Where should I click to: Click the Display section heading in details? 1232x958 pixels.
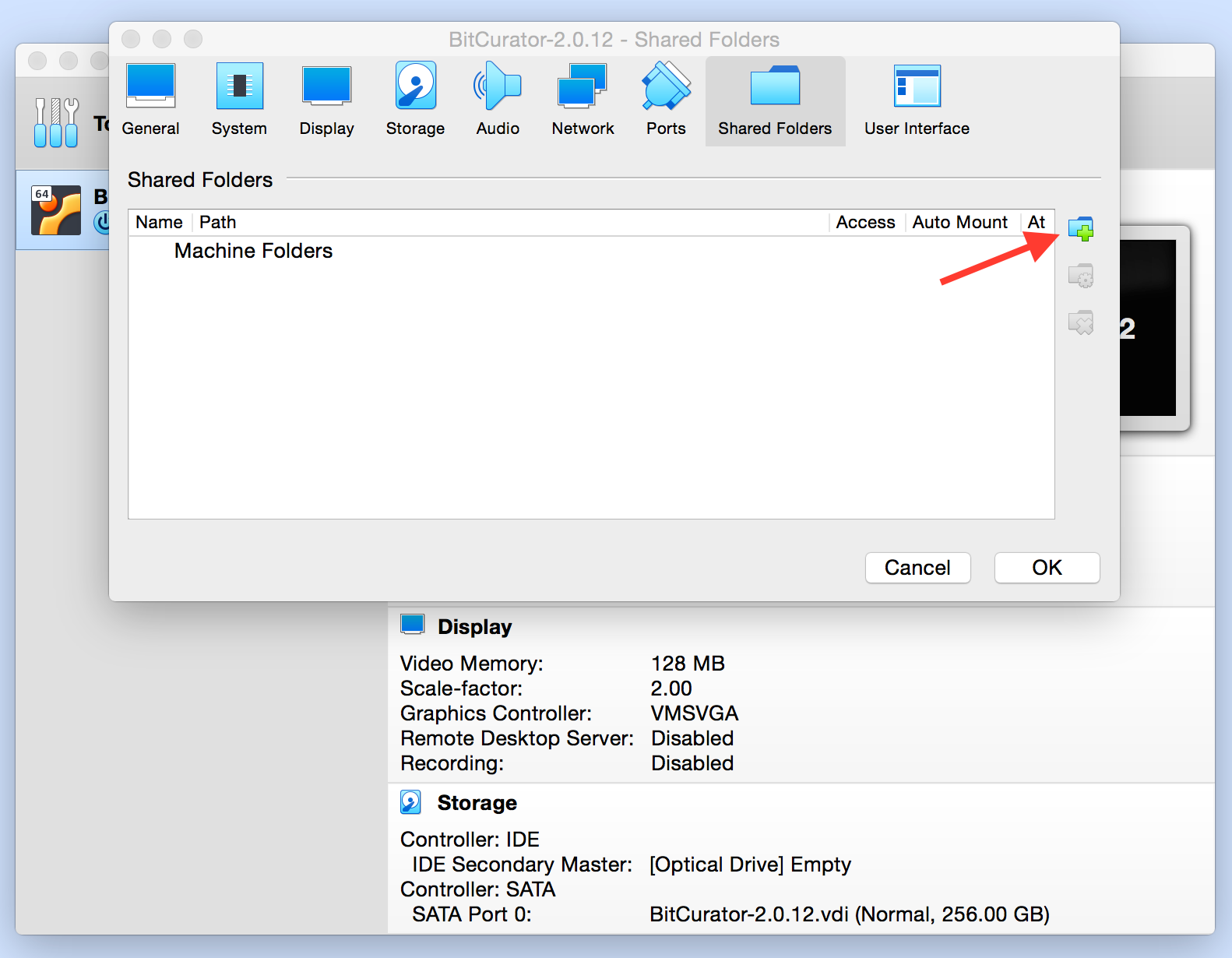[x=475, y=627]
